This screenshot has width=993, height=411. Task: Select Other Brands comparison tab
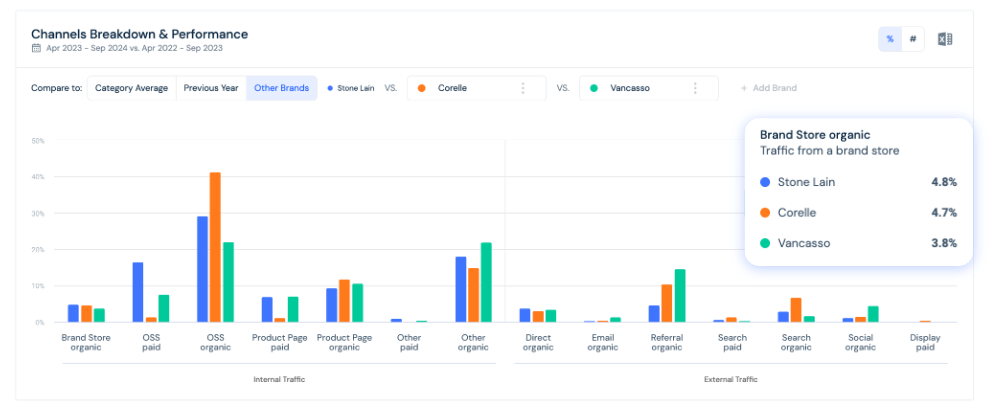click(x=282, y=88)
